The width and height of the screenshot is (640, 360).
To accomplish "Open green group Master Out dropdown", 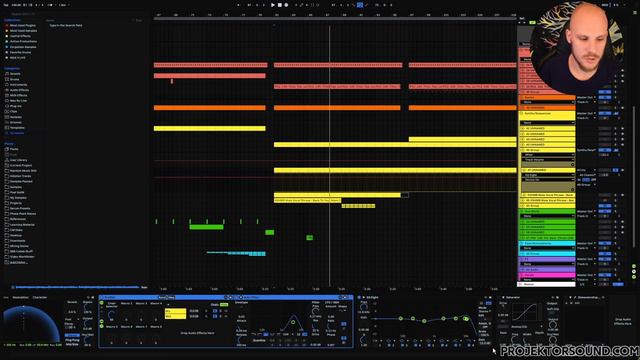I will (x=586, y=211).
